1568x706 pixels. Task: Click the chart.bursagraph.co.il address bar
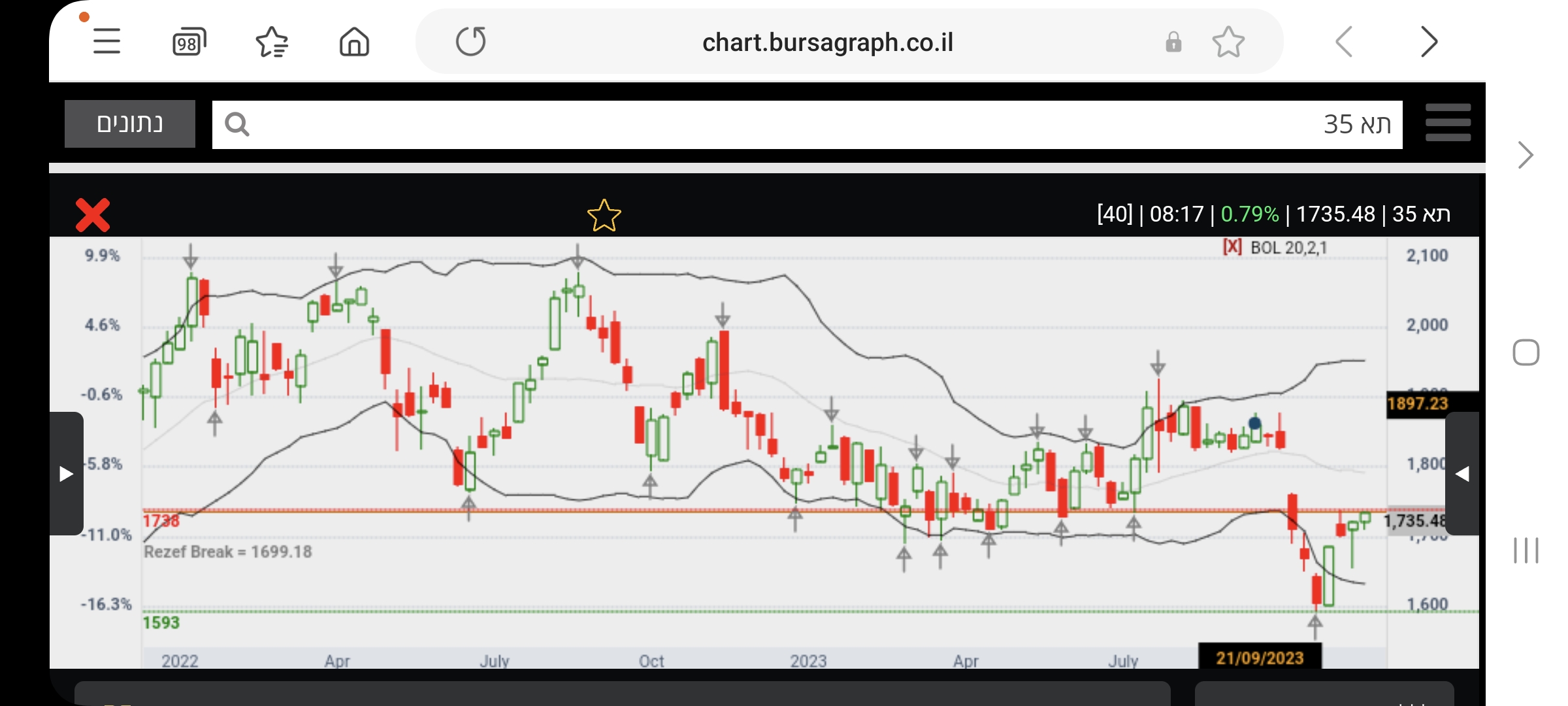[x=827, y=42]
